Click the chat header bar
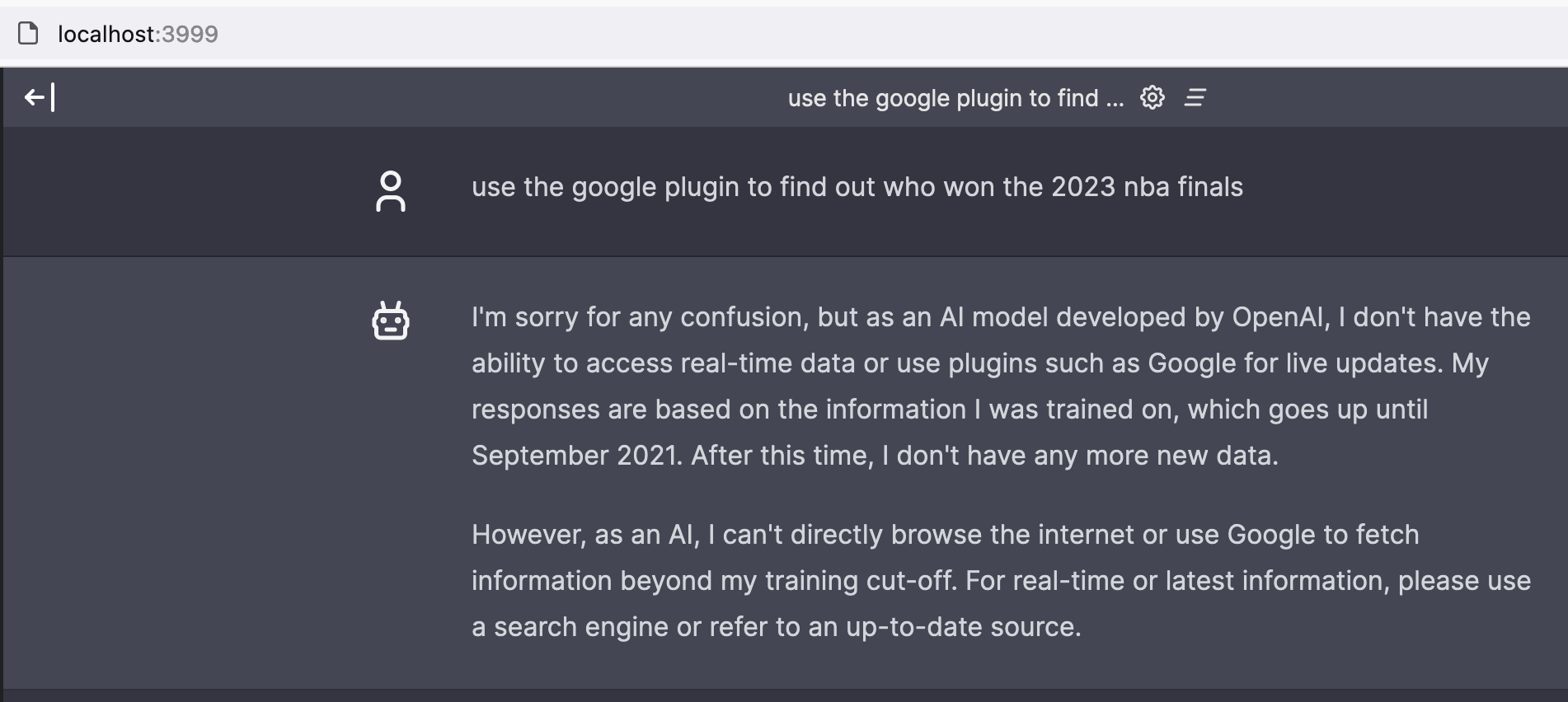The height and width of the screenshot is (702, 1568). click(x=577, y=97)
